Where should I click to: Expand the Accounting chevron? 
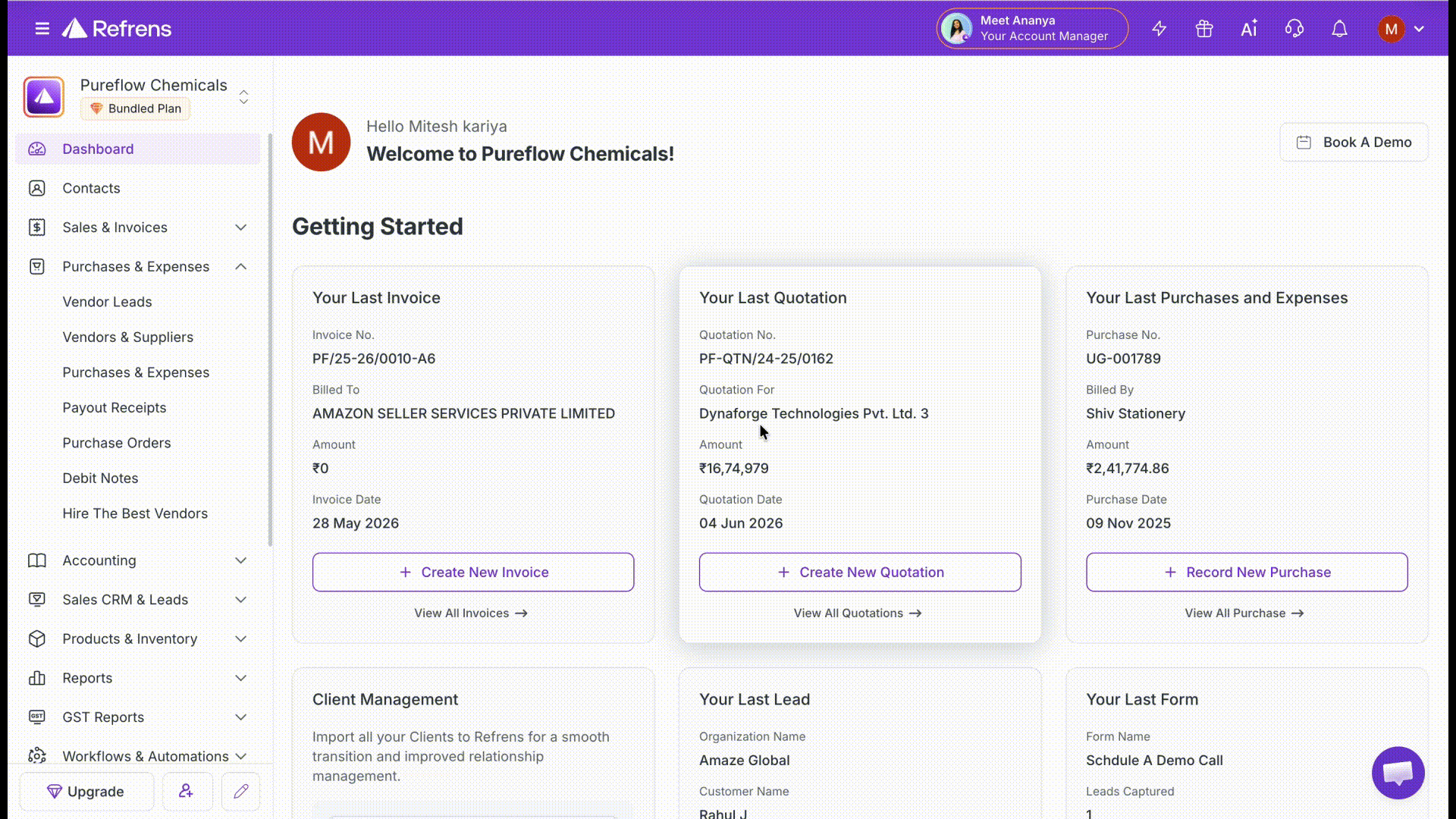point(241,560)
